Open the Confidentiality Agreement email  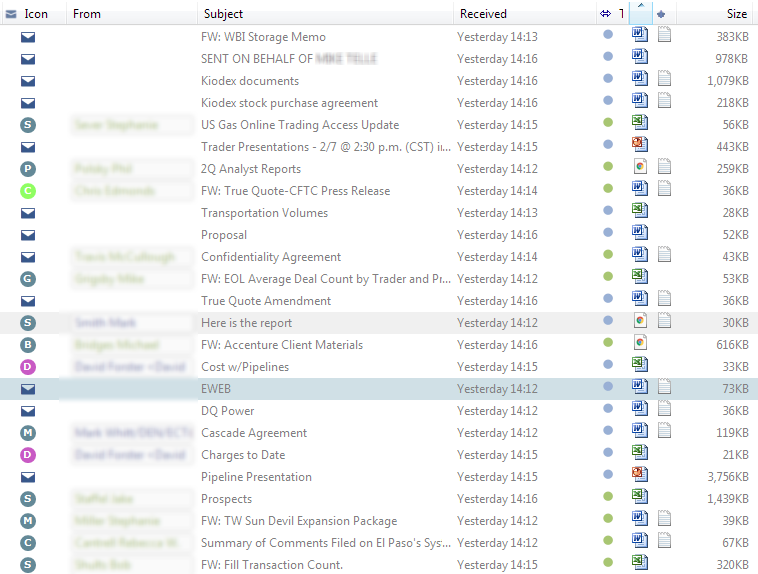pos(271,257)
